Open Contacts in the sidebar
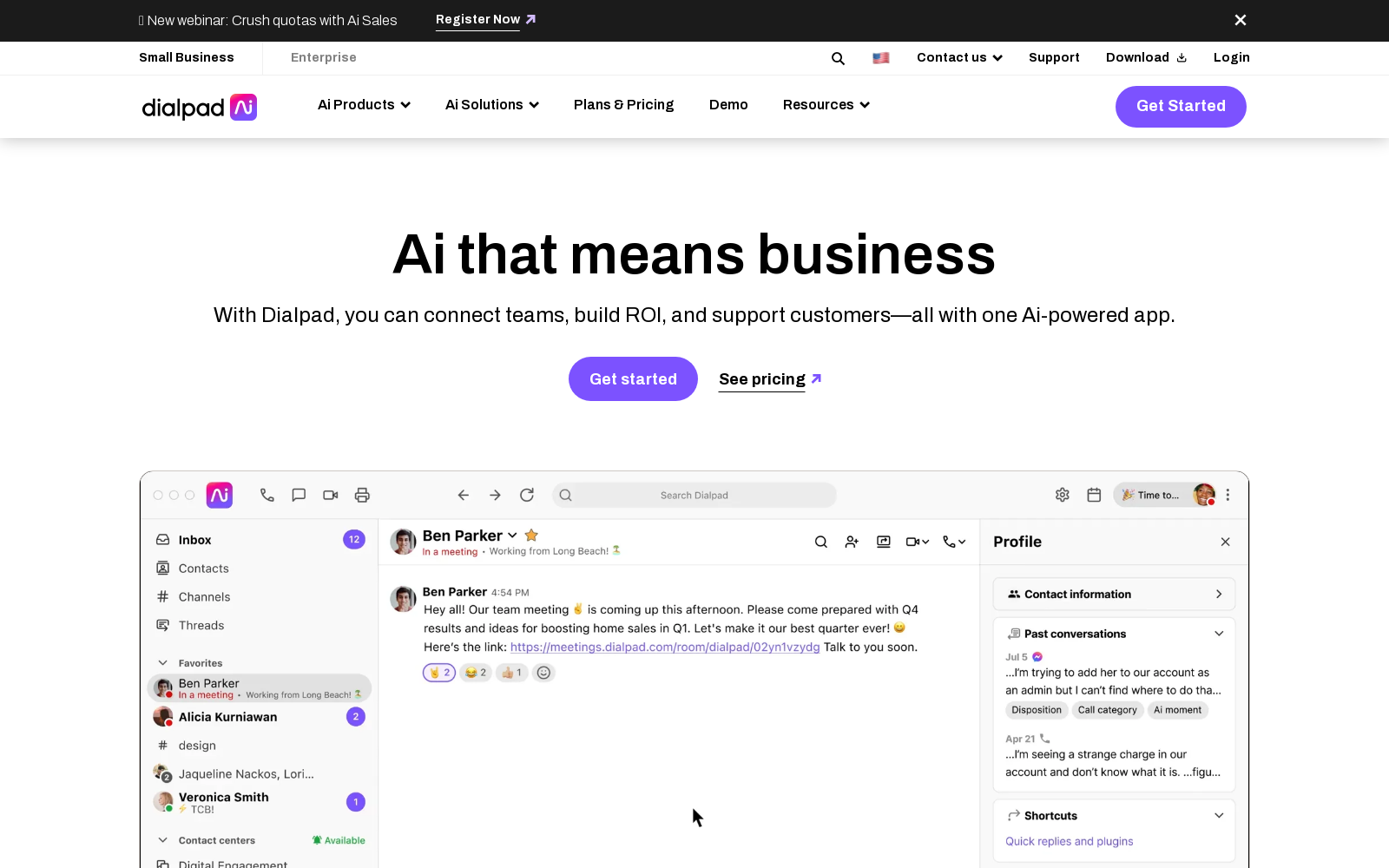This screenshot has height=868, width=1389. click(260, 569)
